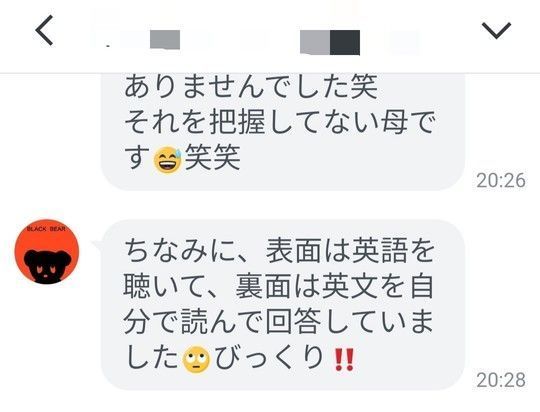Click the 20:26 timestamp

[501, 180]
